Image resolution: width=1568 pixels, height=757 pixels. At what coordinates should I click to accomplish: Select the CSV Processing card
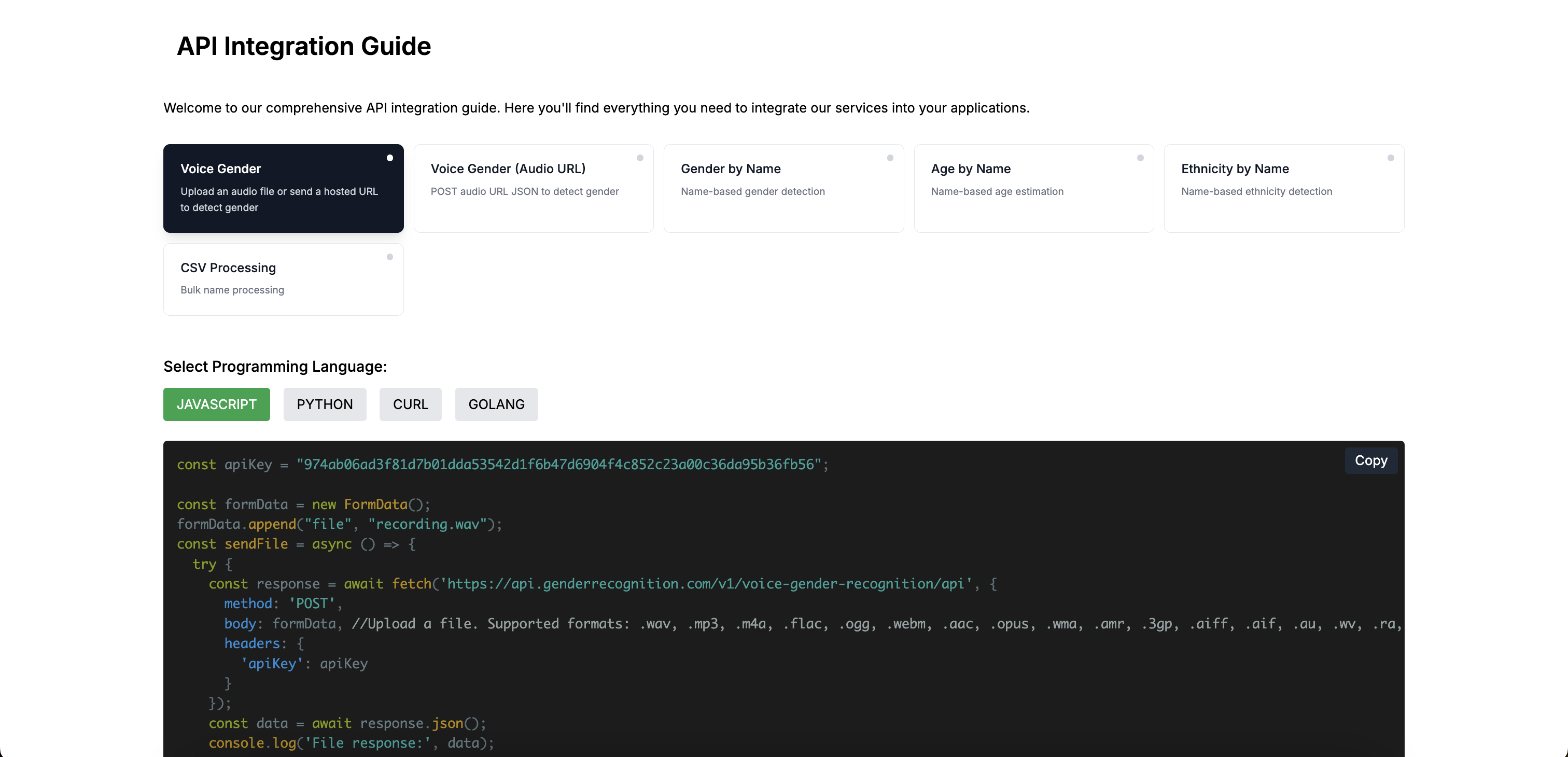(283, 279)
